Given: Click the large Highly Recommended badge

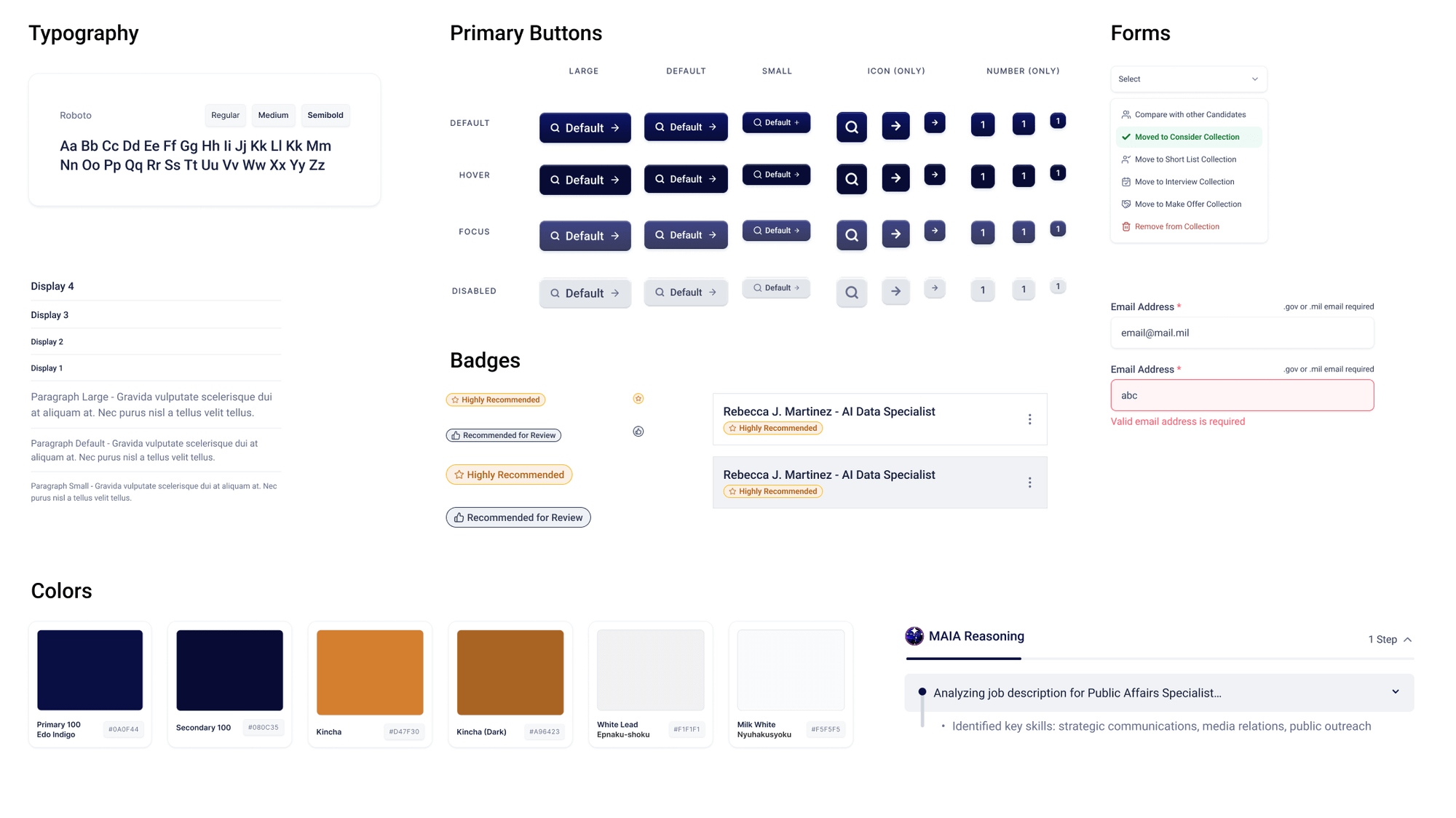Looking at the screenshot, I should 509,474.
